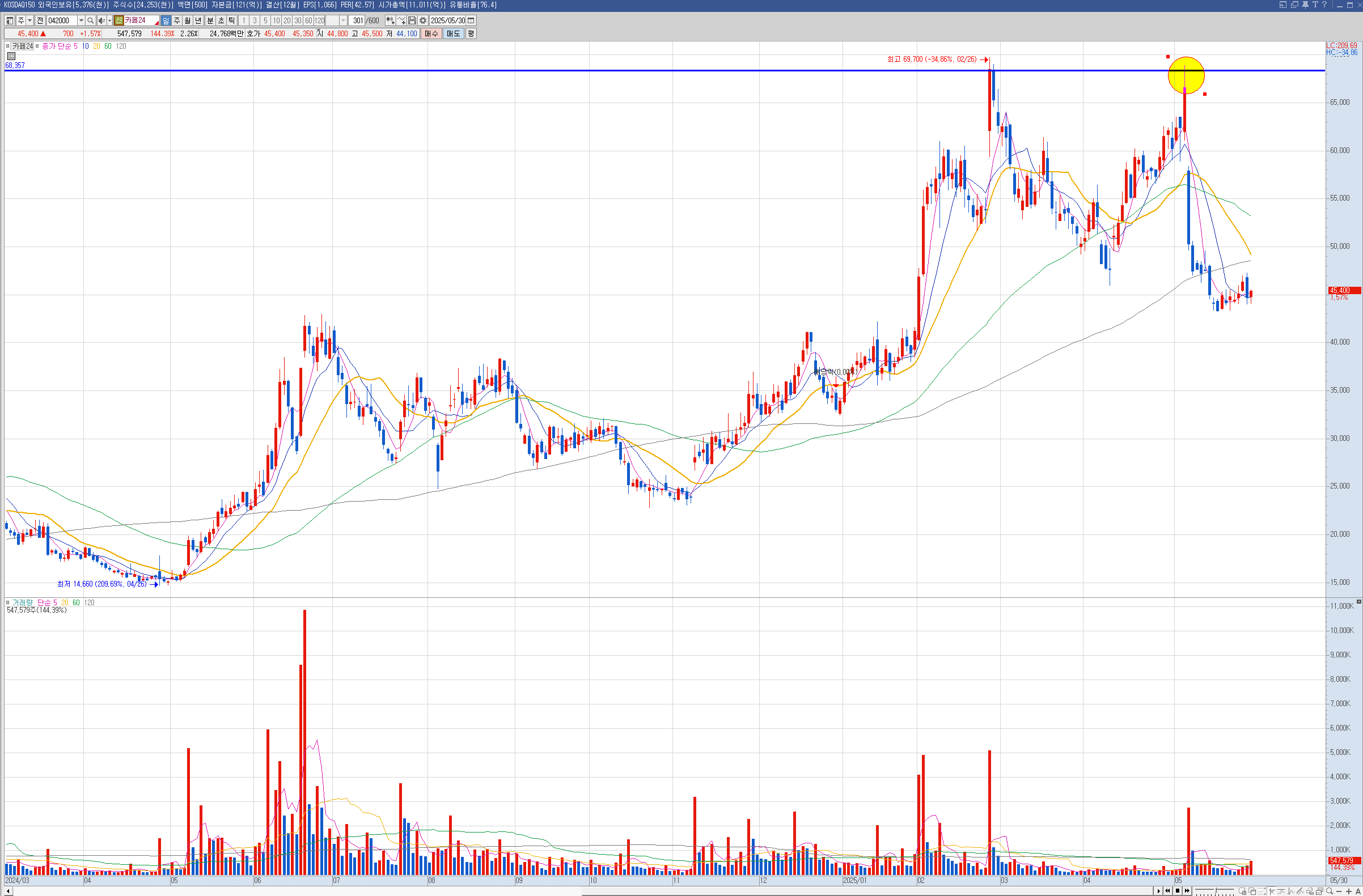Open the dropdown after the 120 interval button
Screen dimensions: 1363x896
(343, 20)
